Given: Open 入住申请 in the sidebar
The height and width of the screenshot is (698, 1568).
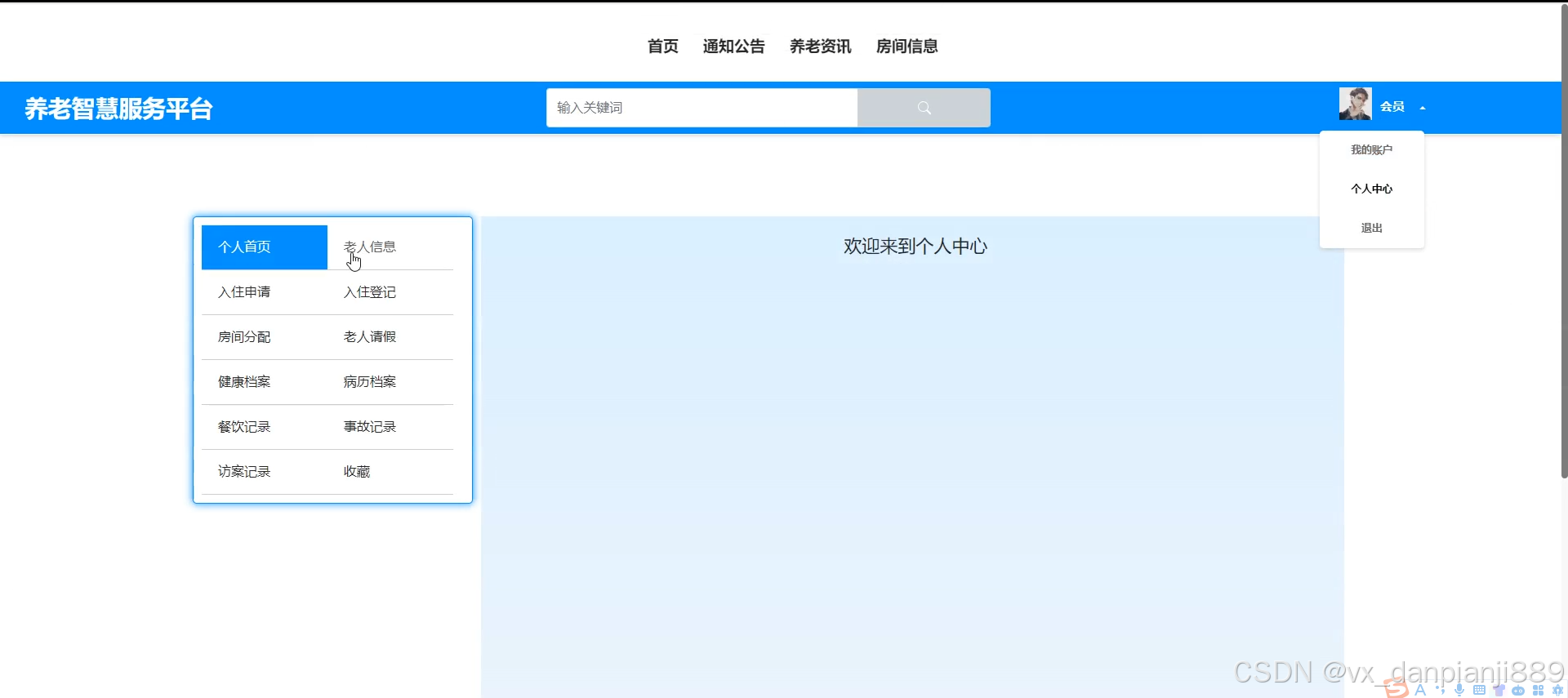Looking at the screenshot, I should [265, 291].
